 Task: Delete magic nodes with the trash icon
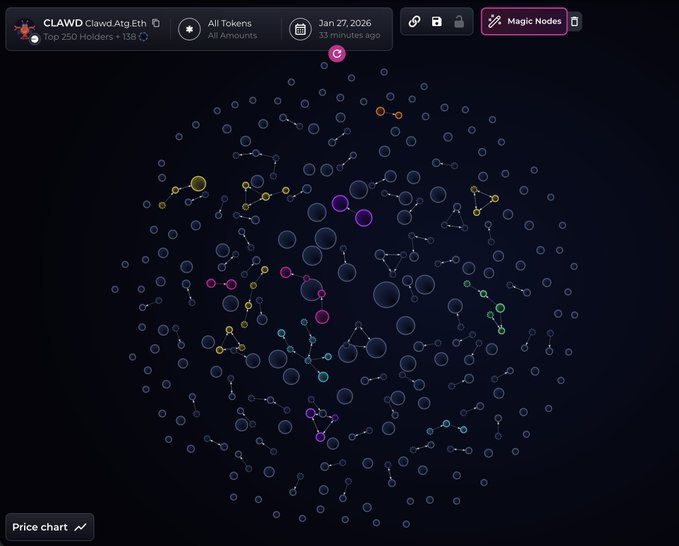[x=574, y=21]
